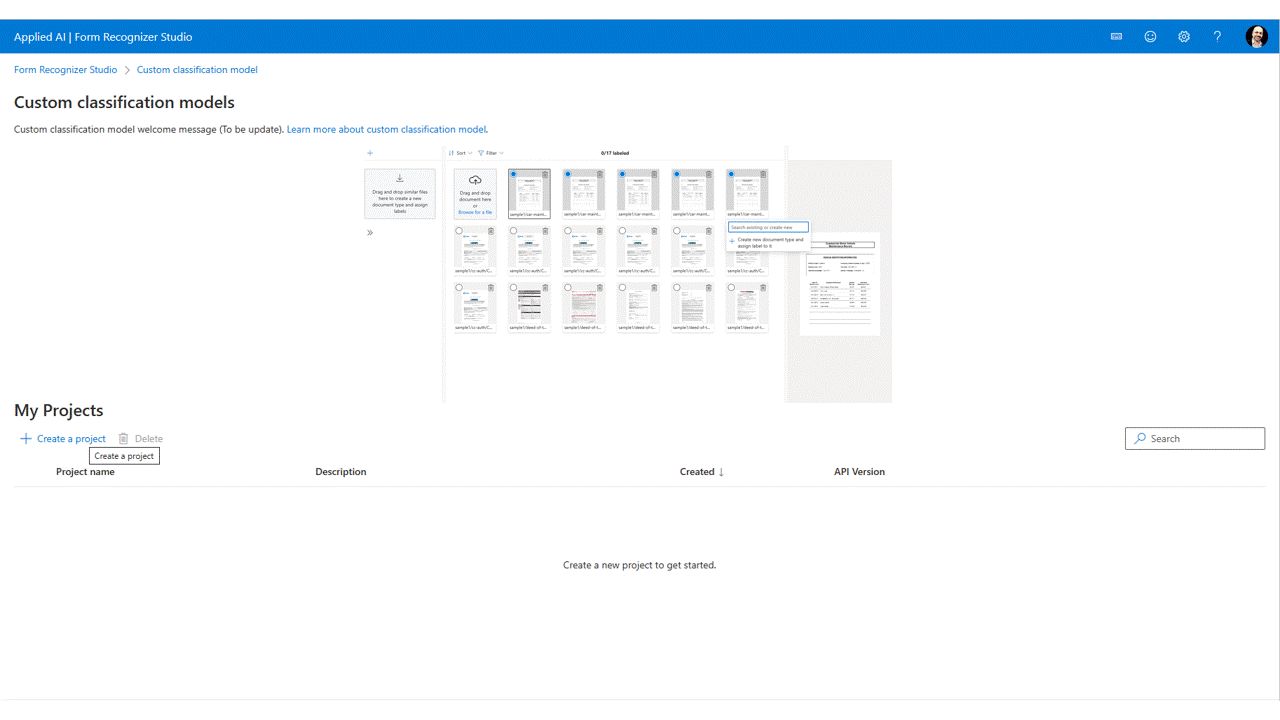
Task: Click the Delete icon in My Projects toolbar
Action: pos(140,438)
